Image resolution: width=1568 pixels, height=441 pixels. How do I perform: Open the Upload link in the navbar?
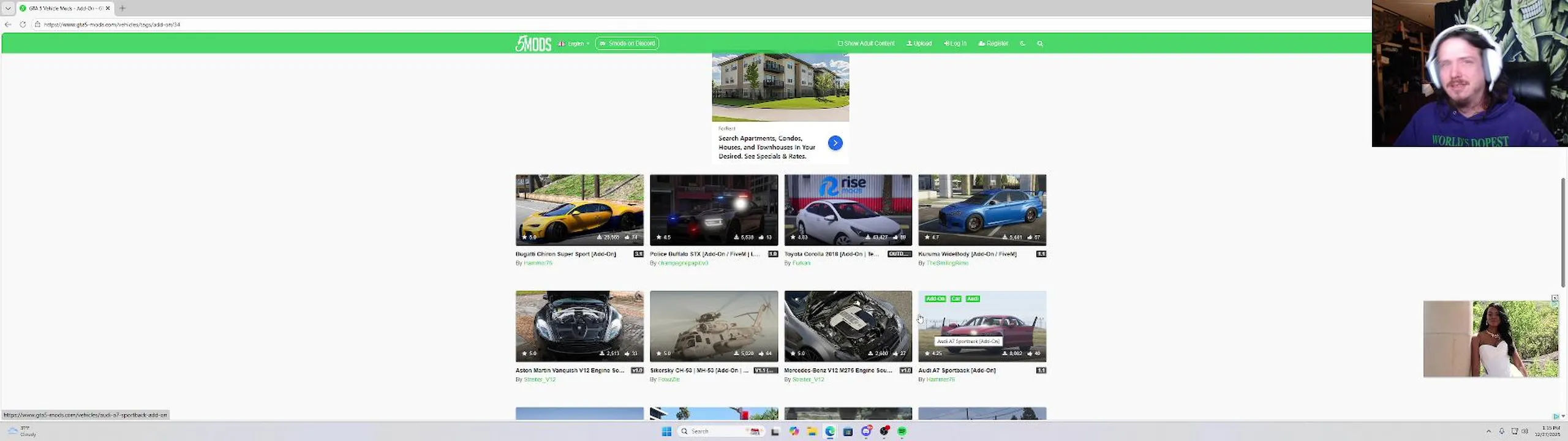pyautogui.click(x=919, y=43)
